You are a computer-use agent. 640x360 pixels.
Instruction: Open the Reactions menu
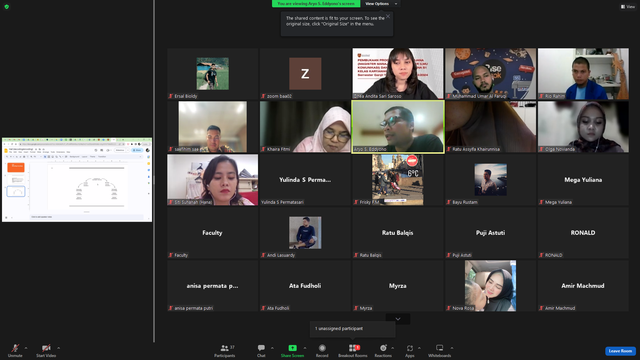tap(383, 350)
